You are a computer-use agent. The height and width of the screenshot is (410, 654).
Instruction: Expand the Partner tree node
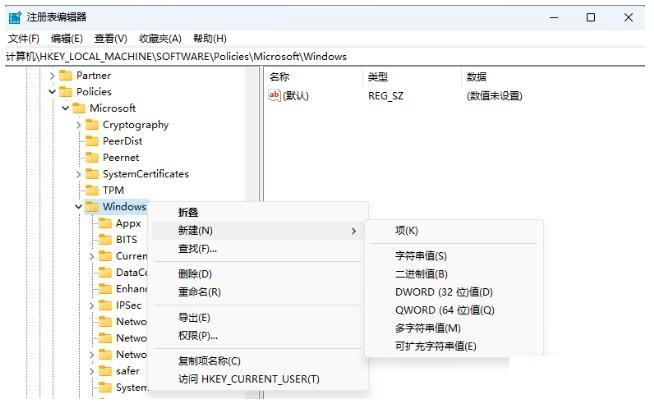52,75
